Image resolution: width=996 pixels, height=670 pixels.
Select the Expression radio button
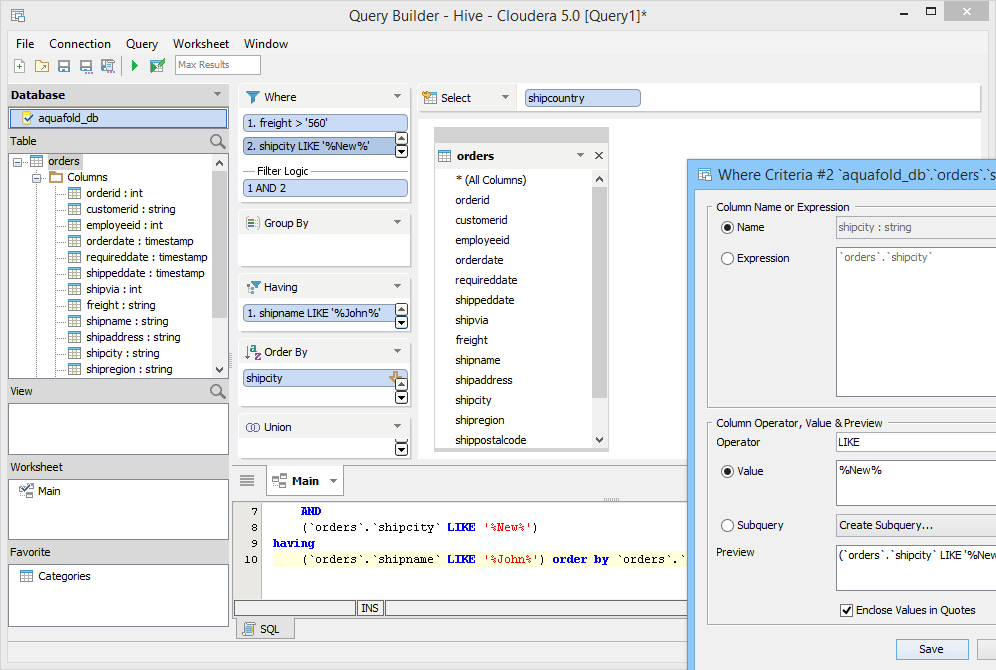pos(727,258)
